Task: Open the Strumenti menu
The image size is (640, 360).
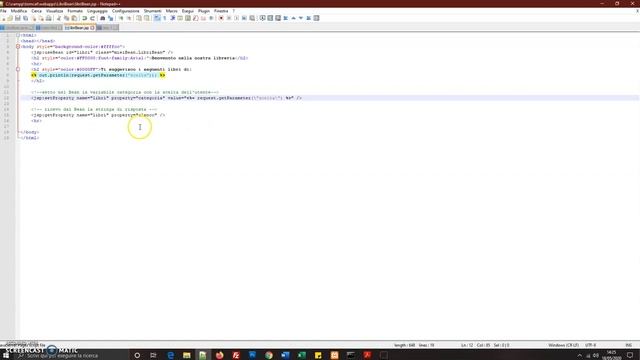Action: click(x=152, y=11)
